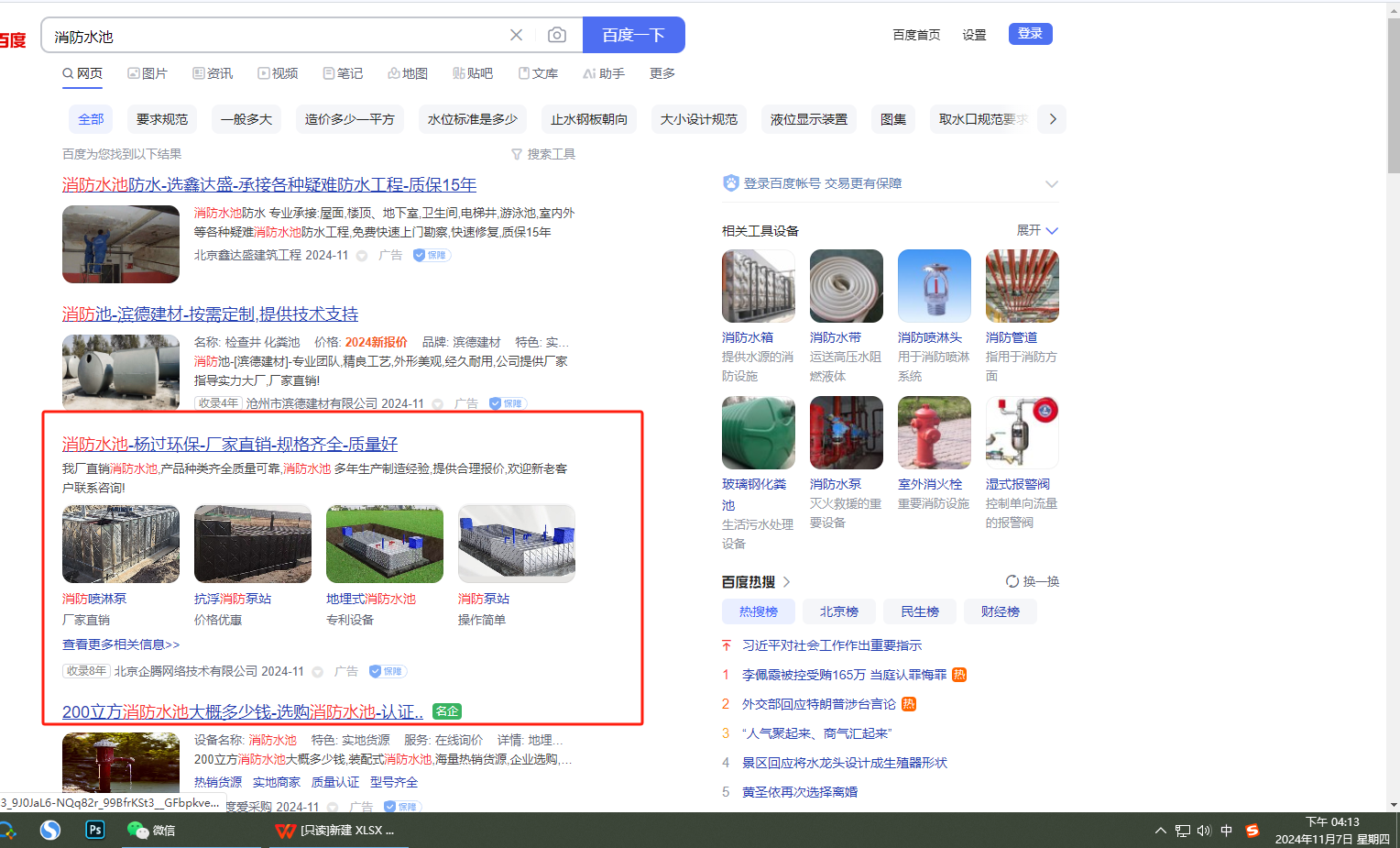Open the 消防水箱 image card
Viewport: 1400px width, 848px height.
pyautogui.click(x=759, y=286)
